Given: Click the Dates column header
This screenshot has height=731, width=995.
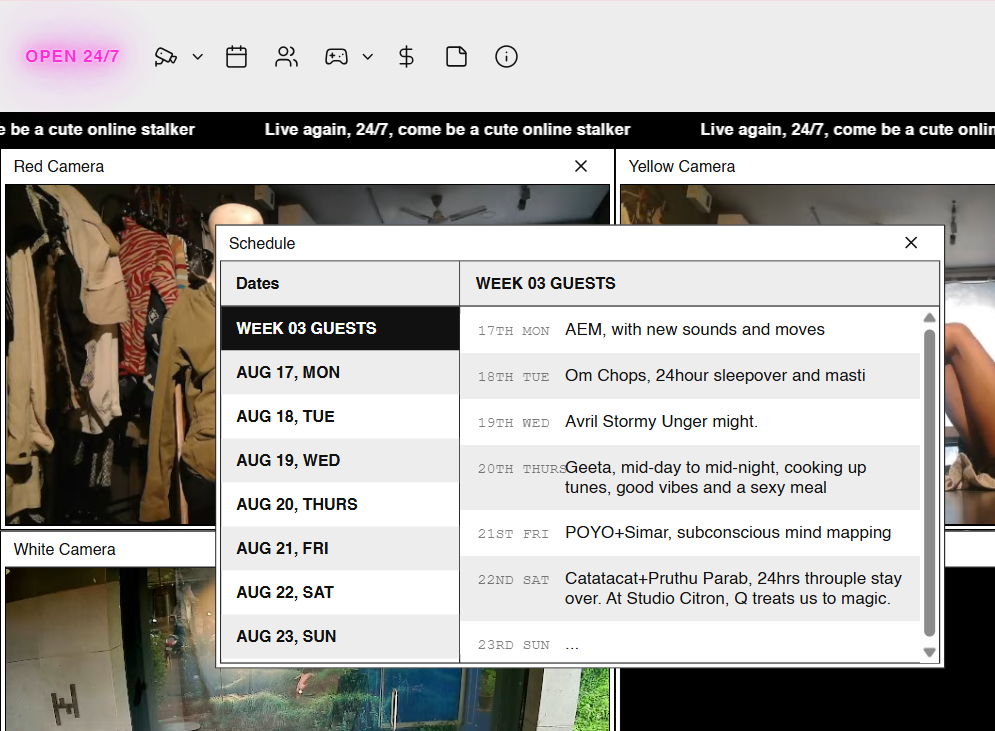Looking at the screenshot, I should [340, 283].
